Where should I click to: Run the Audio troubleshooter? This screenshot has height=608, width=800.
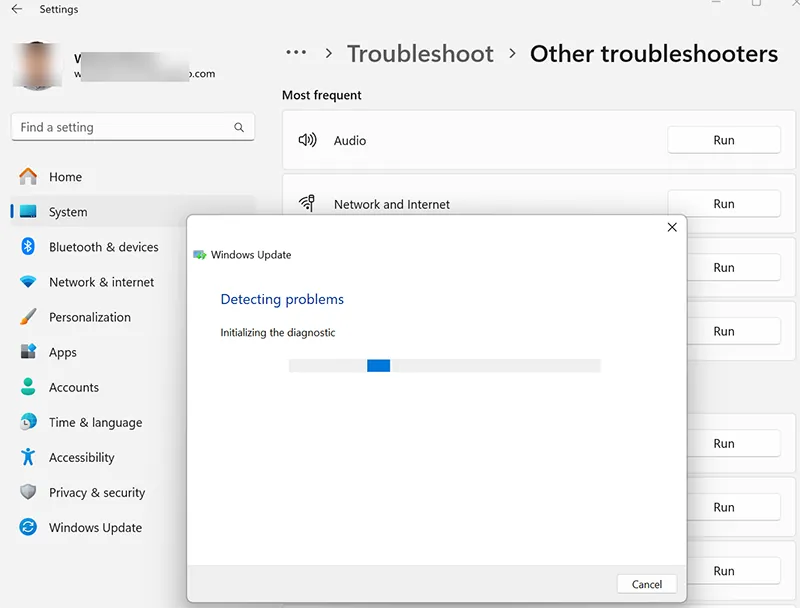[x=724, y=140]
